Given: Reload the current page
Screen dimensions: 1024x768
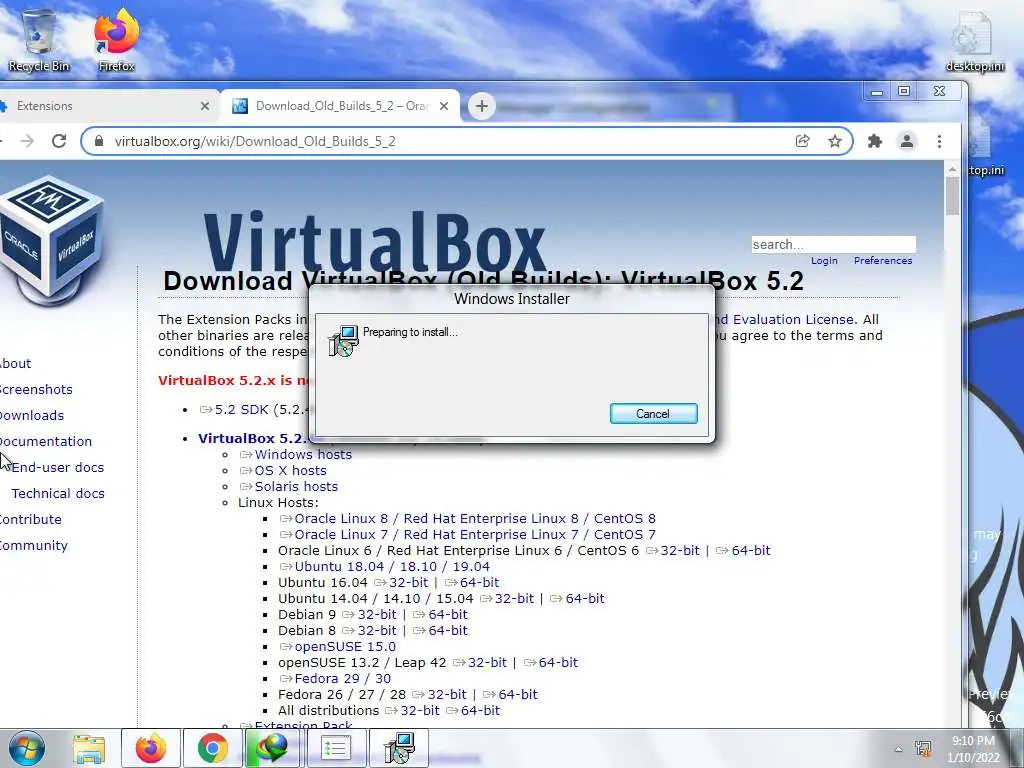Looking at the screenshot, I should pos(59,141).
